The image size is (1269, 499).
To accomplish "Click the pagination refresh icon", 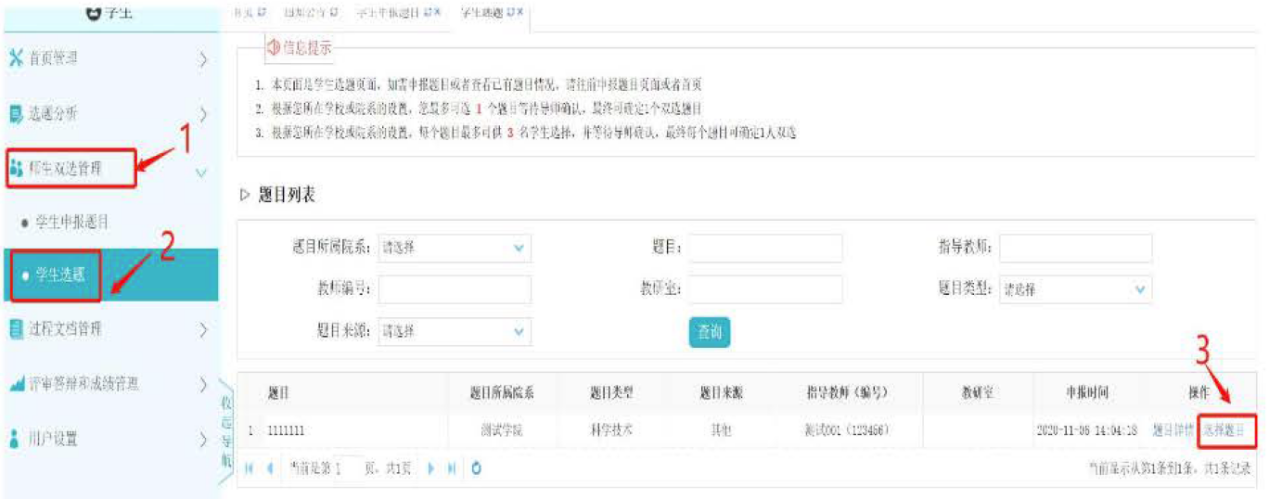I will point(476,467).
